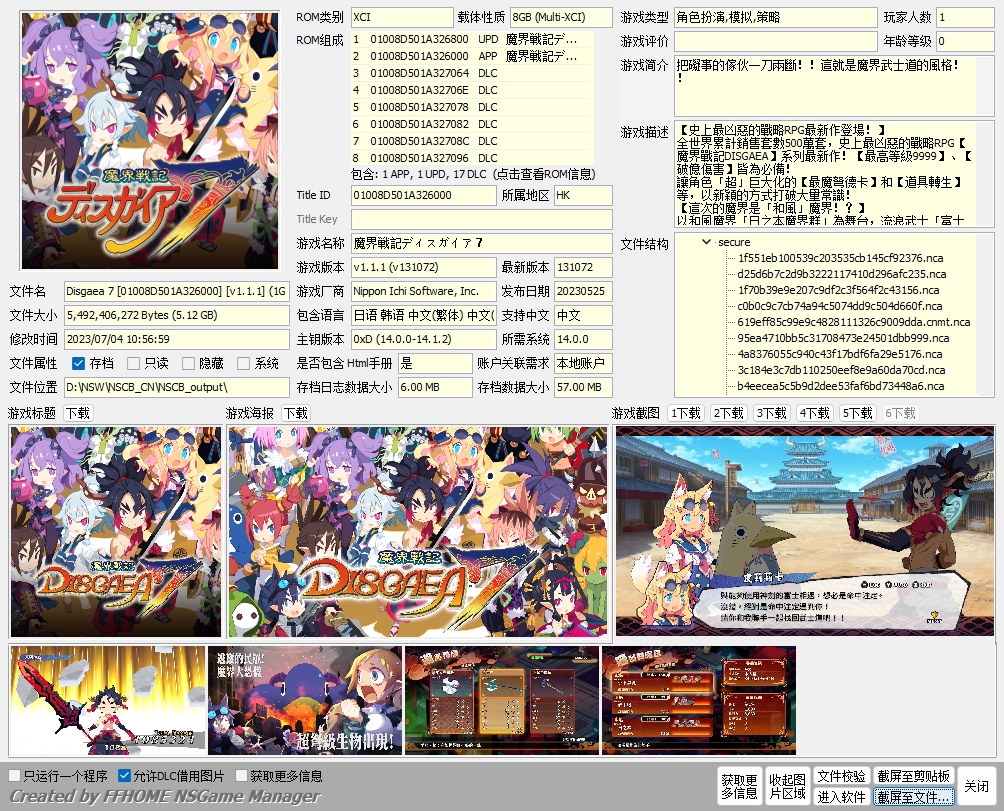Click the 包含语言 languages field

423,316
